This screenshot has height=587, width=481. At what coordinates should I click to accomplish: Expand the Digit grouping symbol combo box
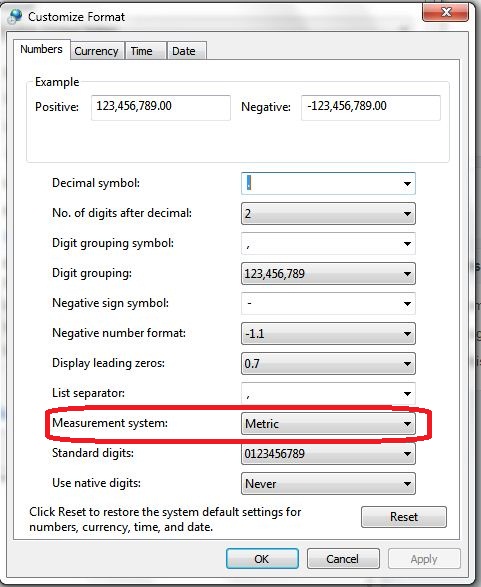coord(328,243)
